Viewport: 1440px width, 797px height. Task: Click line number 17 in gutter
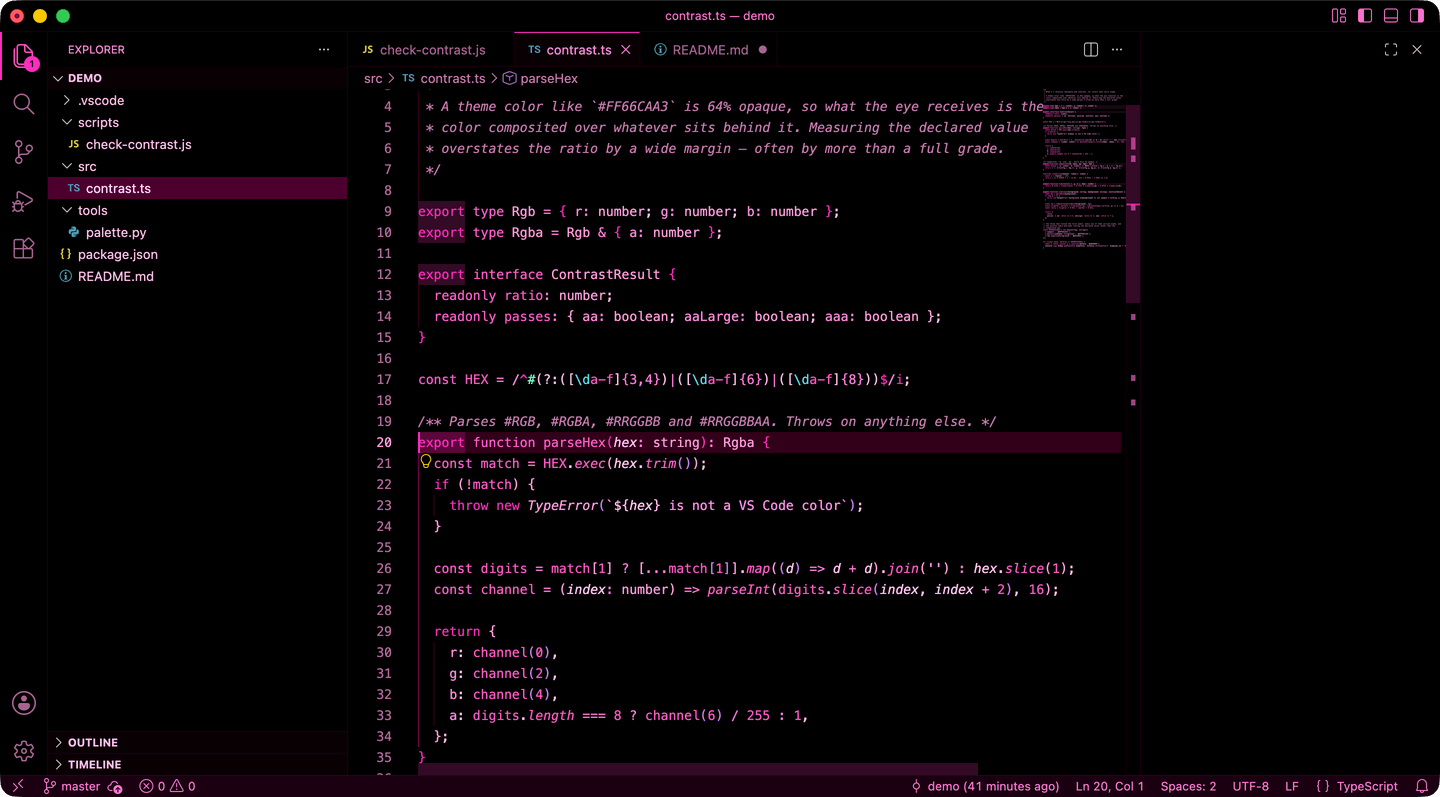384,379
